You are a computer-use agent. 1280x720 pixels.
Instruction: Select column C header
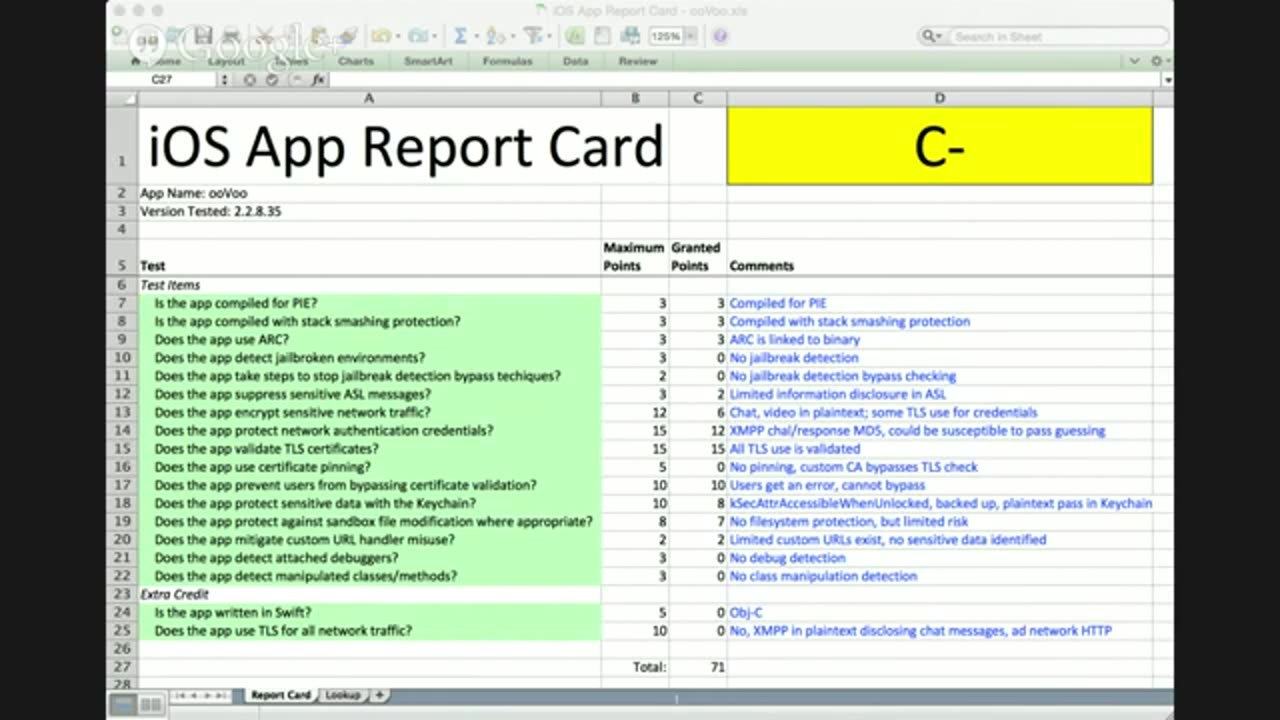click(698, 98)
